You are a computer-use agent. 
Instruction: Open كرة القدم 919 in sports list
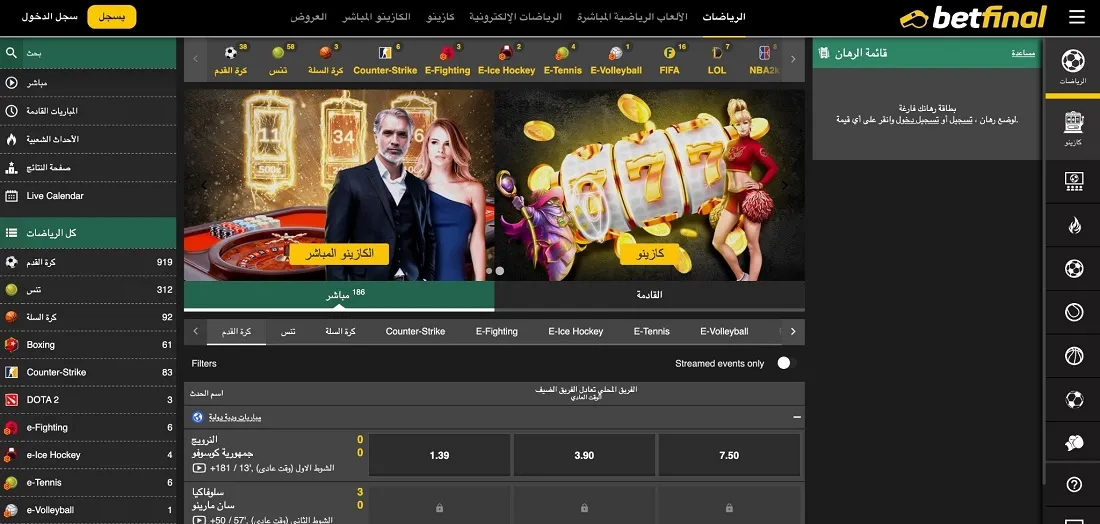88,262
